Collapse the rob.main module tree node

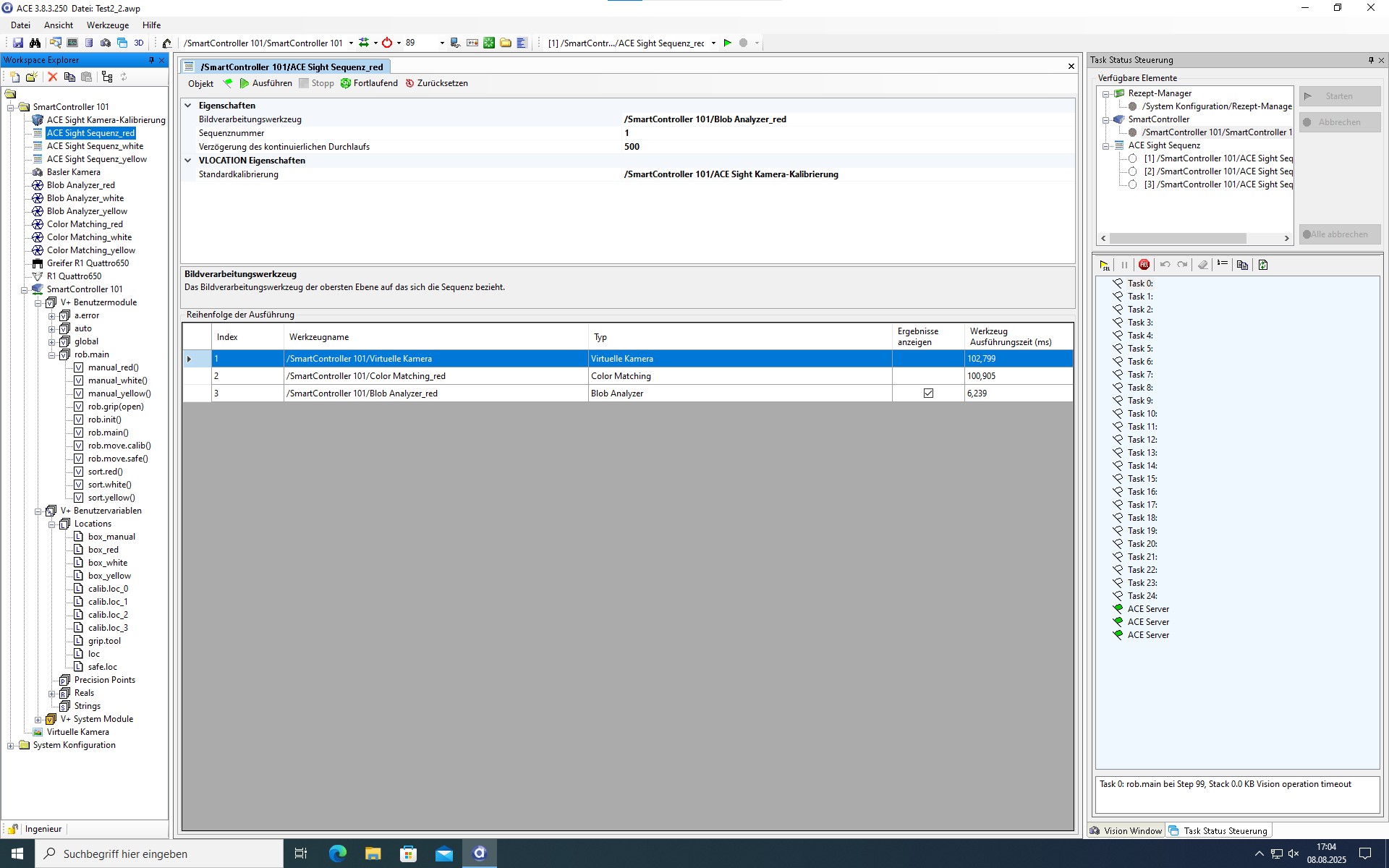click(x=52, y=355)
